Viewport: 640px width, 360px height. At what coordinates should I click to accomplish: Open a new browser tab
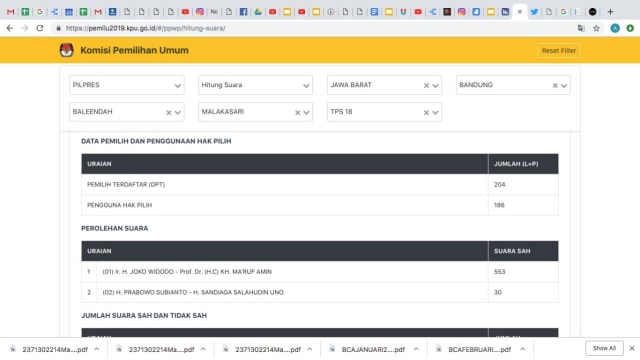[x=610, y=12]
